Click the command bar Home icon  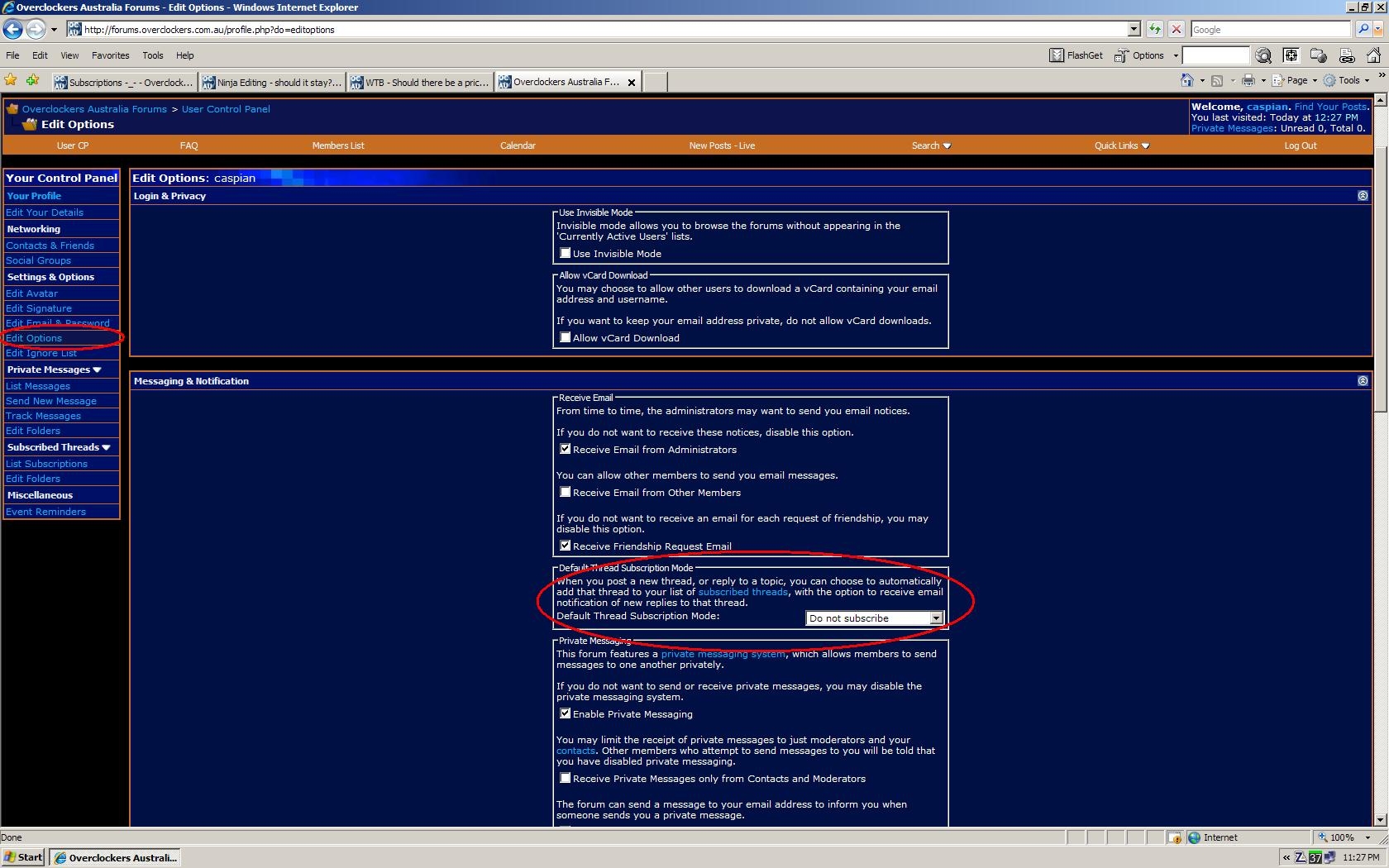point(1187,80)
